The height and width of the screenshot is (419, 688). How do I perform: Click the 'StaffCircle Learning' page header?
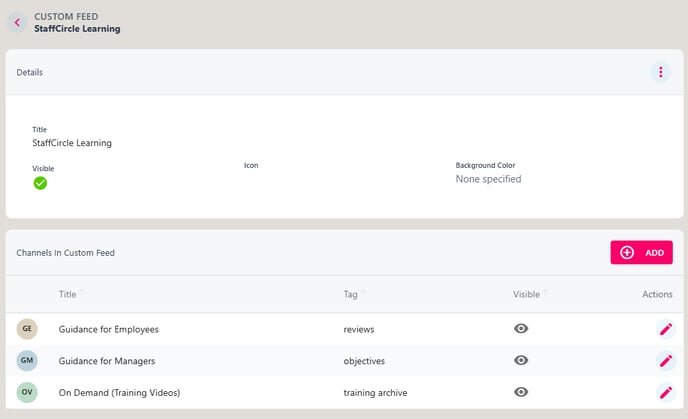(x=77, y=29)
